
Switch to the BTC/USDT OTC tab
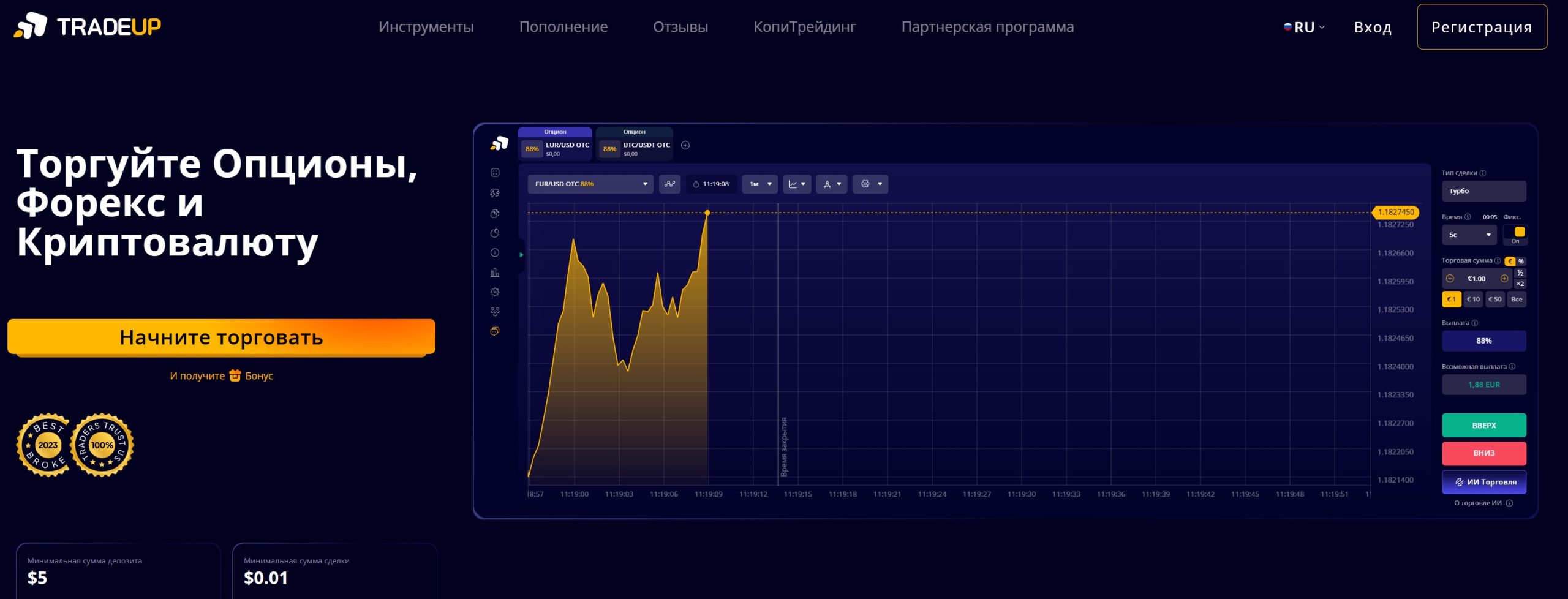[635, 145]
